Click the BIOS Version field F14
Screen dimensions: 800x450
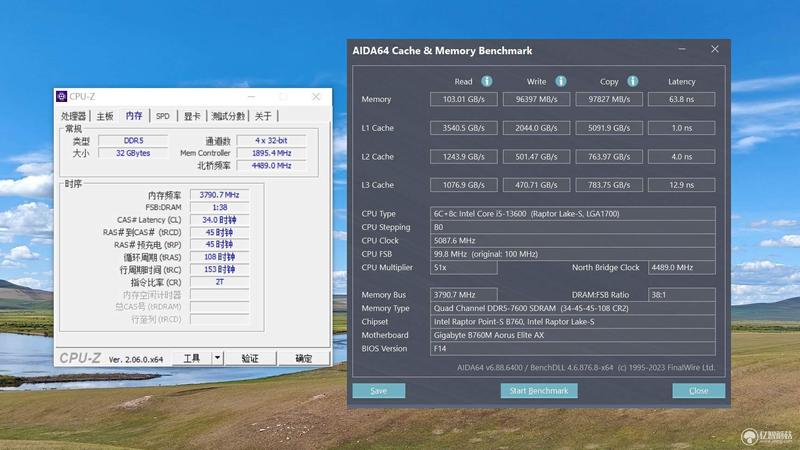572,348
